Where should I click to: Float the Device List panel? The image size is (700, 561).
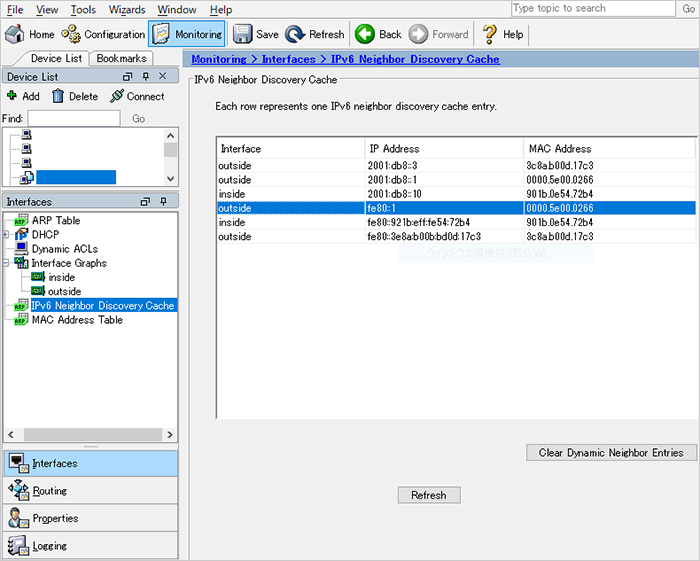[x=127, y=77]
